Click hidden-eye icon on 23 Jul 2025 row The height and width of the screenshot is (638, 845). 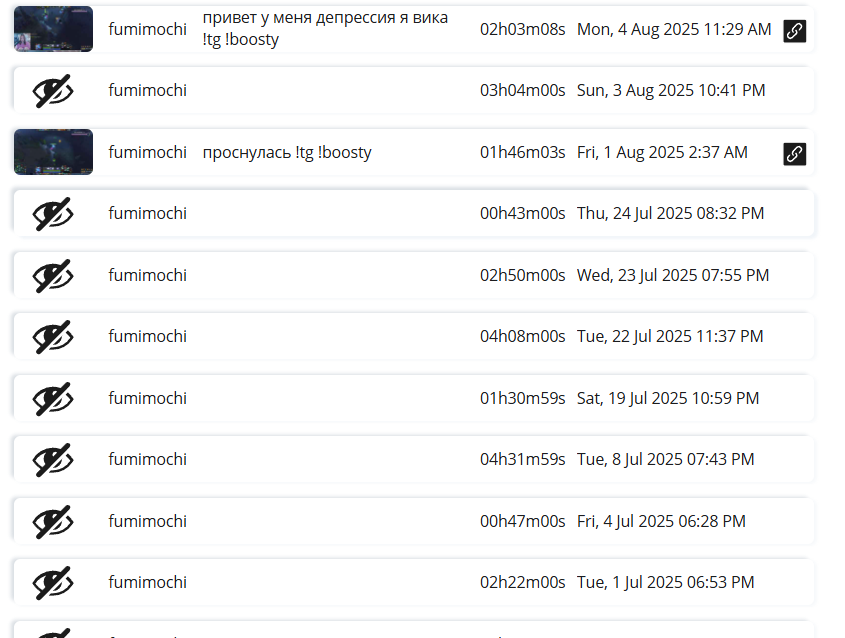pyautogui.click(x=53, y=275)
